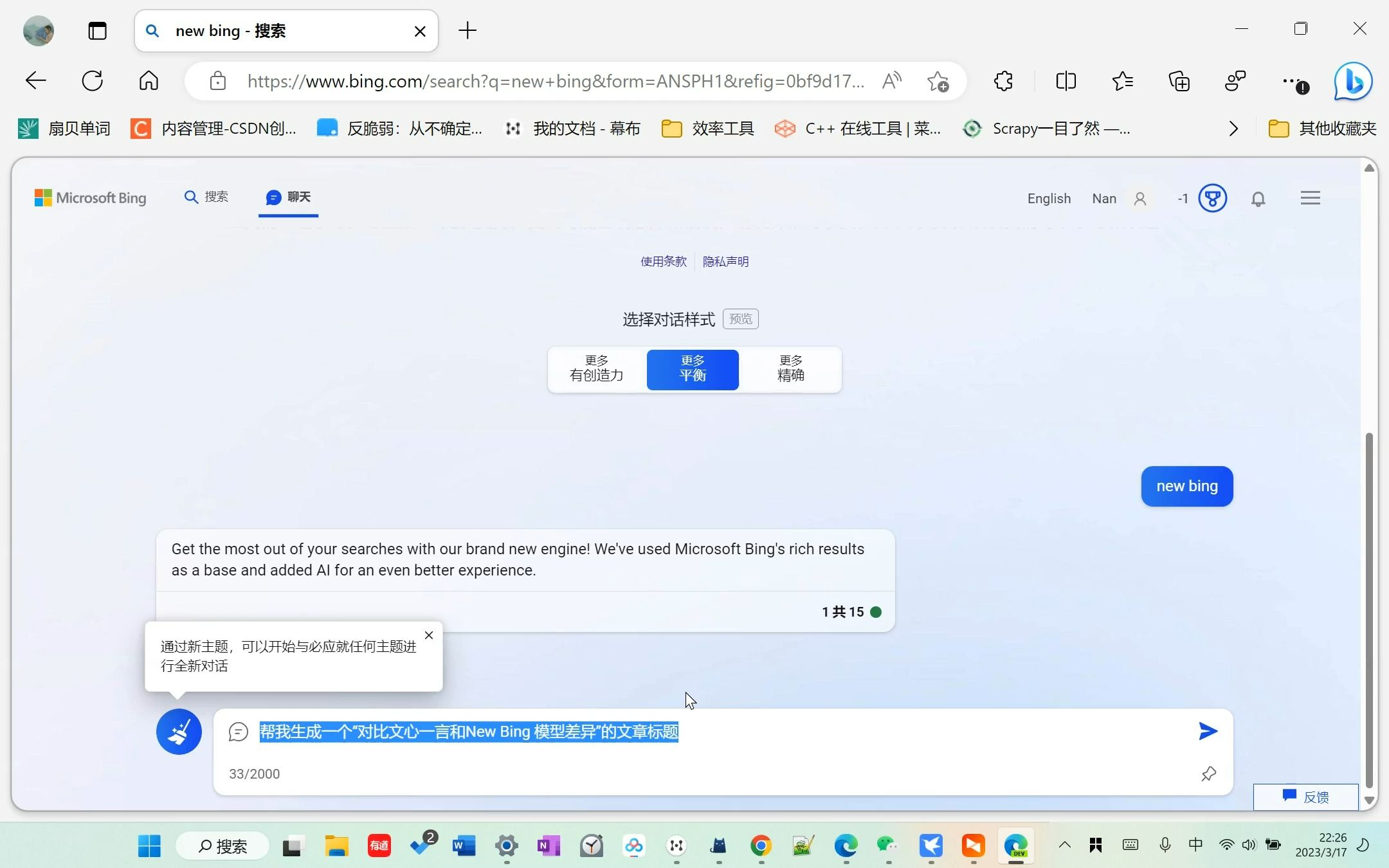This screenshot has height=868, width=1389.
Task: Click Microsoft Bing logo
Action: [90, 198]
